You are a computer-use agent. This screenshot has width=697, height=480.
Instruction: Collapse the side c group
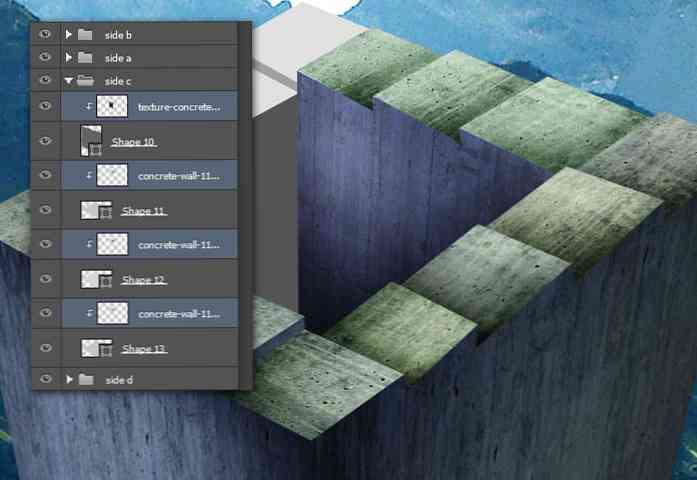point(68,80)
